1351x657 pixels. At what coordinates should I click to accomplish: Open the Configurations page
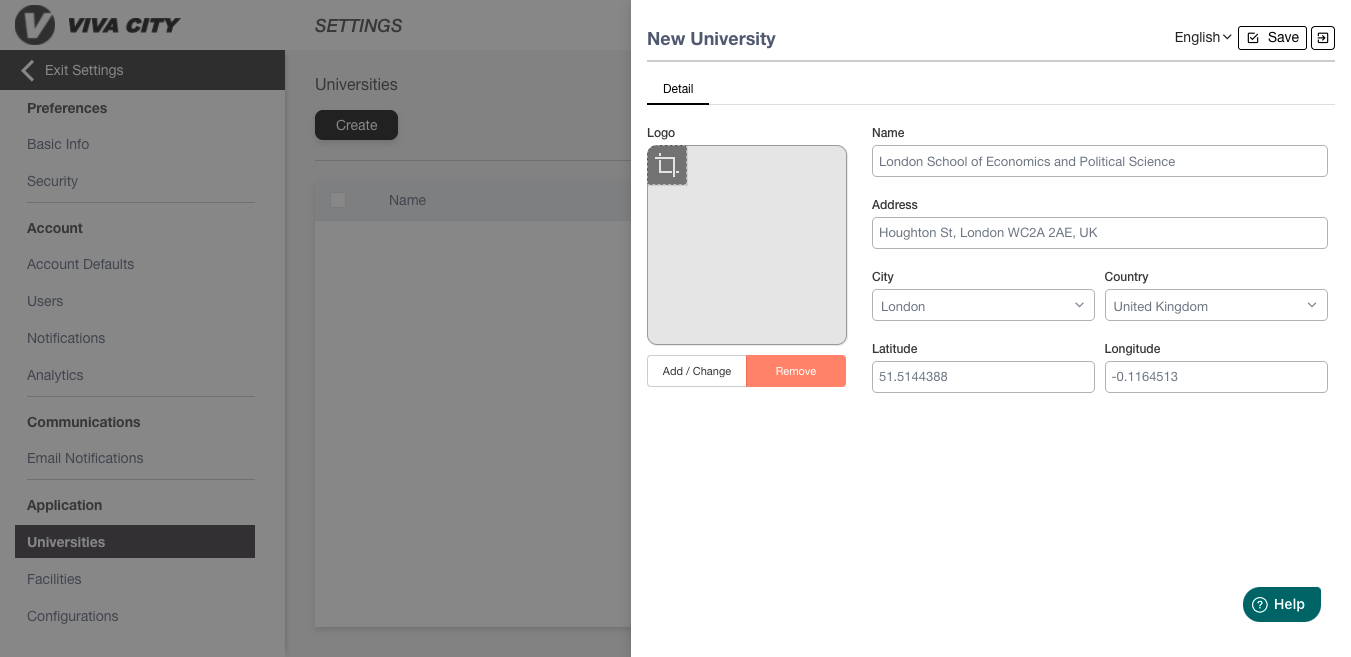[72, 616]
